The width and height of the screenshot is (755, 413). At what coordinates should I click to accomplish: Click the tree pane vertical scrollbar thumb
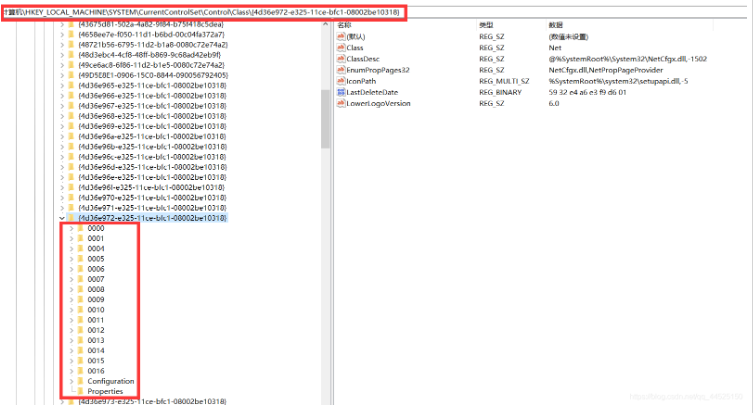coord(325,119)
